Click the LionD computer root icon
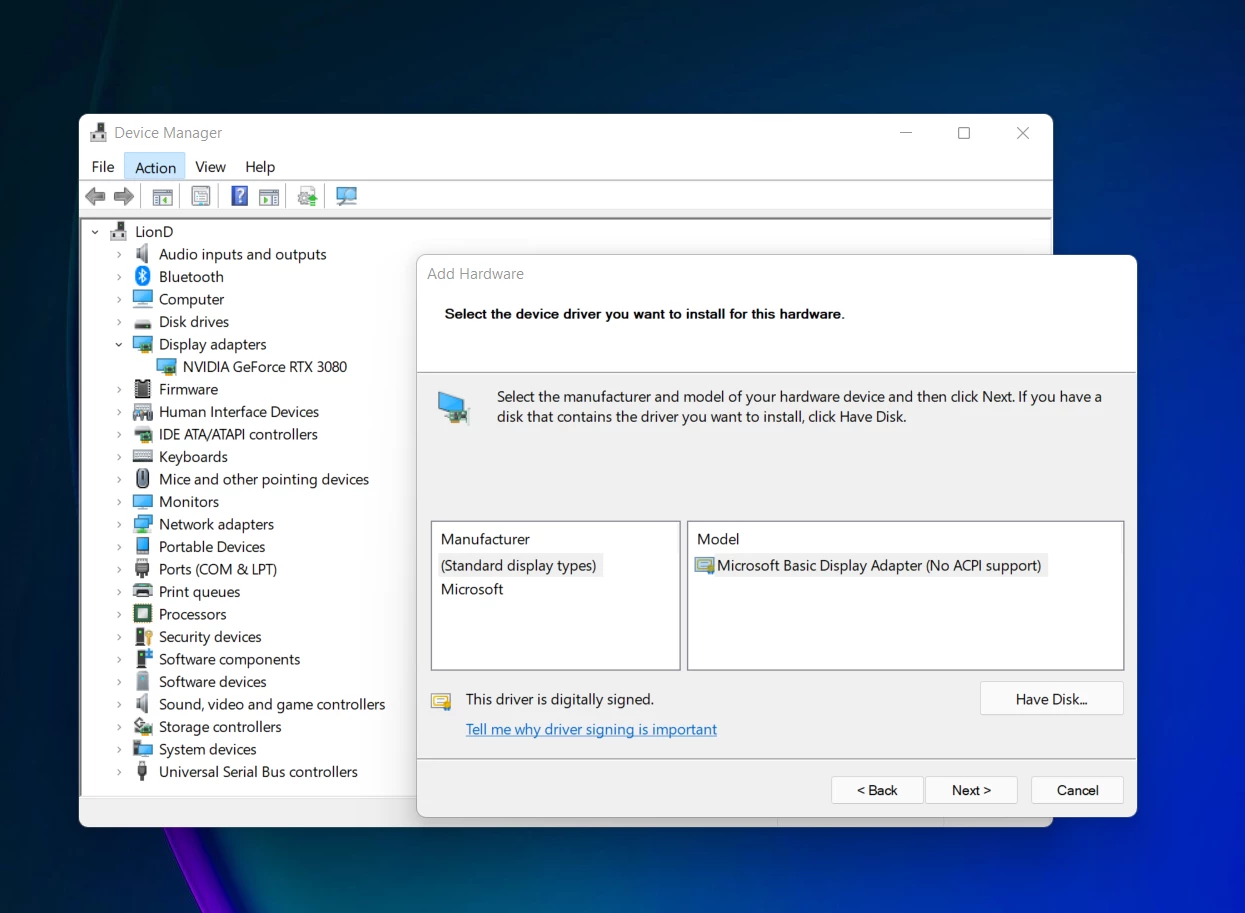 point(119,231)
